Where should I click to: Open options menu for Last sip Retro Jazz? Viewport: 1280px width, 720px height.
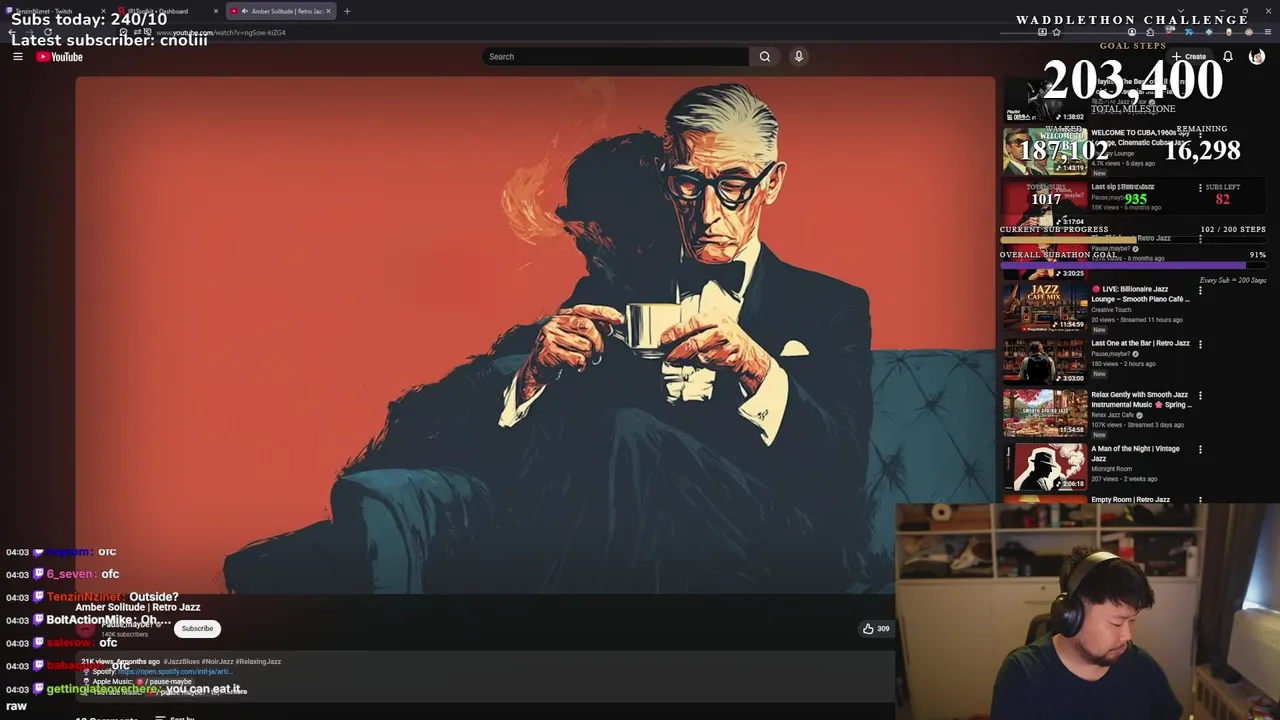pos(1200,187)
